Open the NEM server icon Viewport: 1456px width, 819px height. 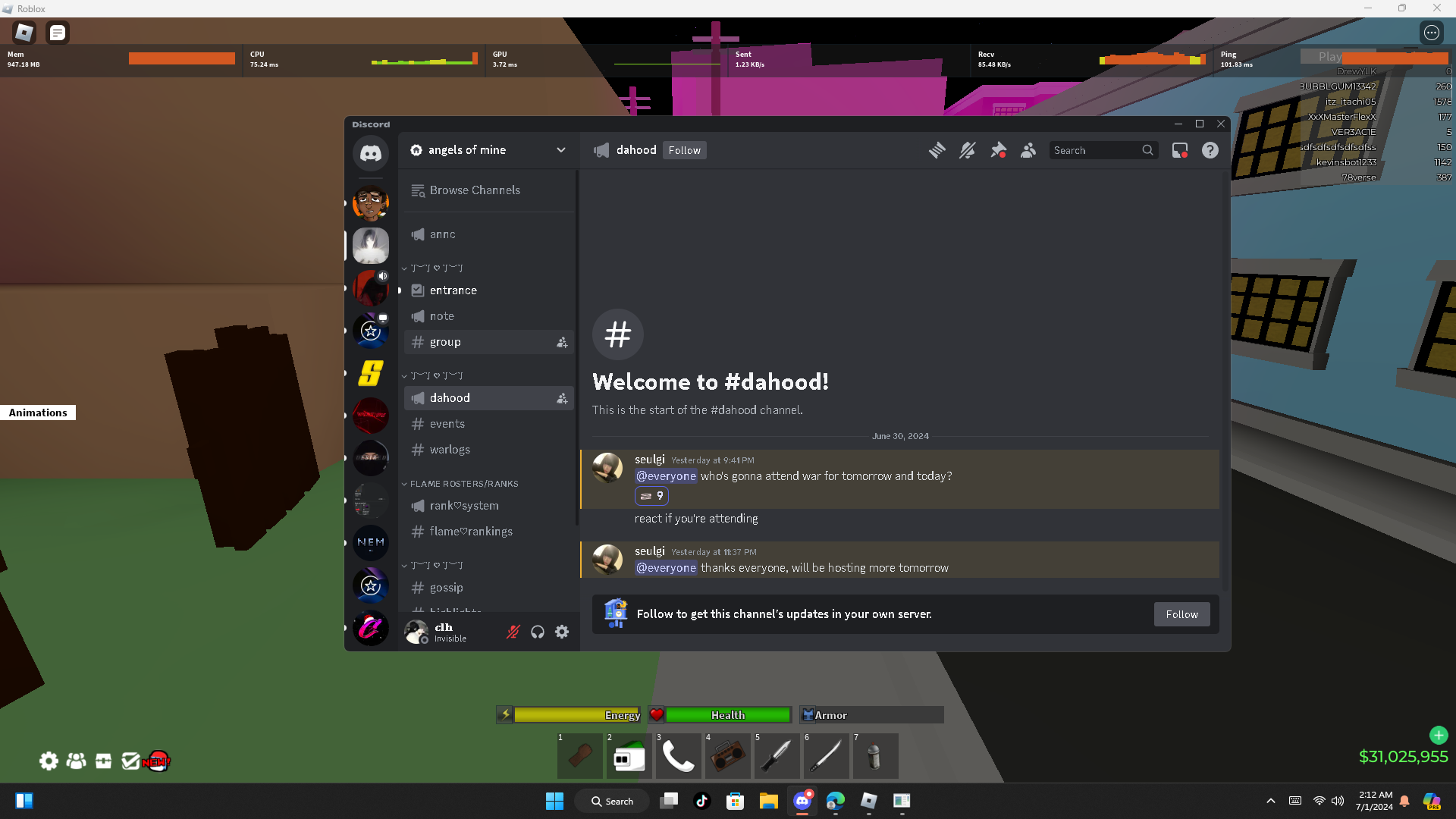pos(370,542)
